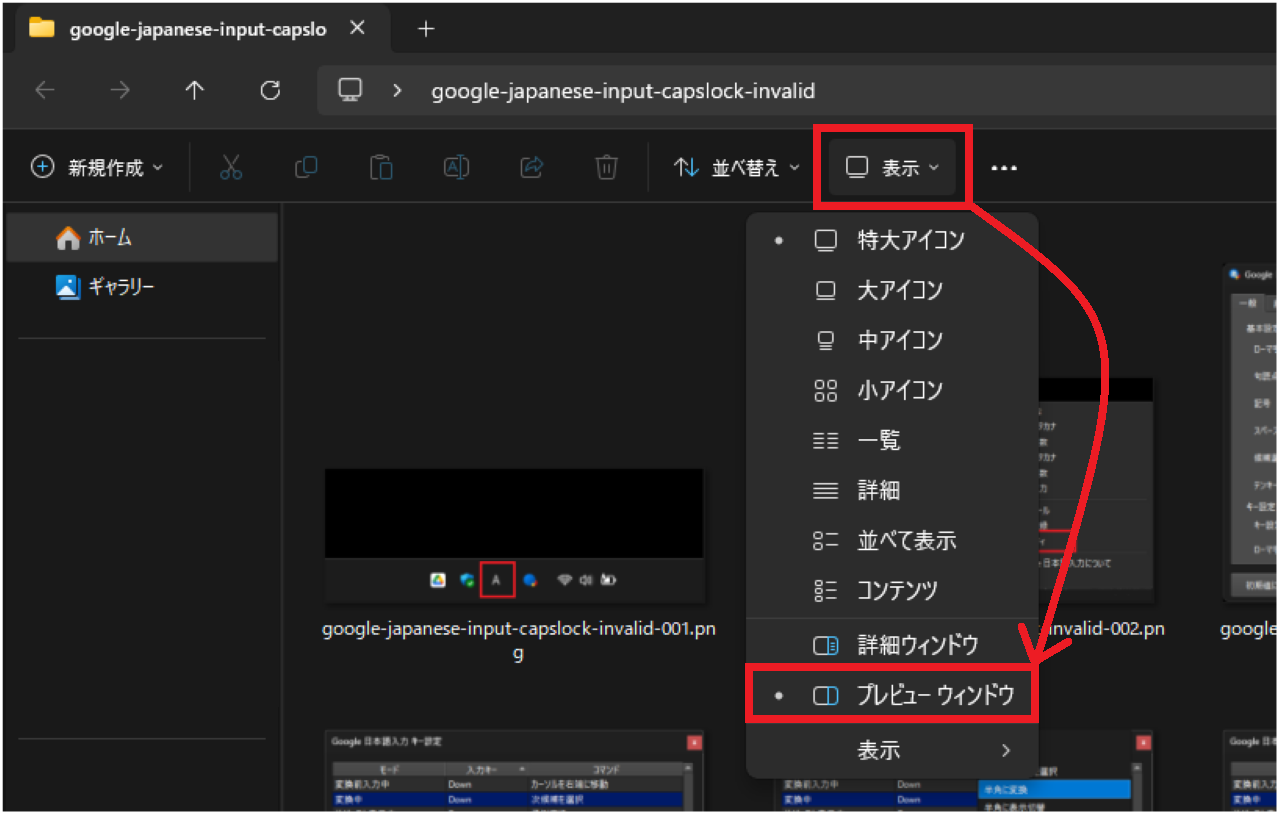Refresh the folder view
The image size is (1280, 815).
tap(269, 90)
